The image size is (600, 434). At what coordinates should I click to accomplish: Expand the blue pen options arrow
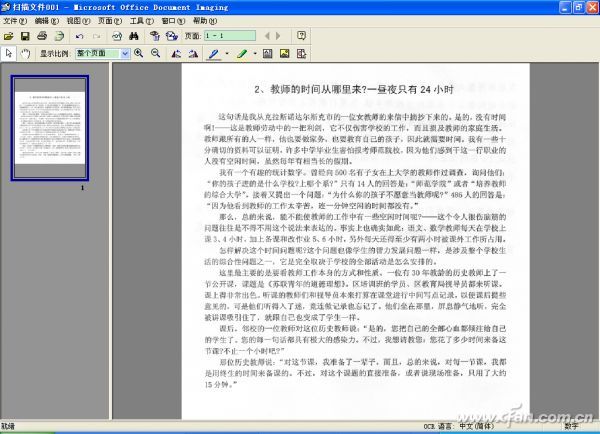tap(227, 54)
